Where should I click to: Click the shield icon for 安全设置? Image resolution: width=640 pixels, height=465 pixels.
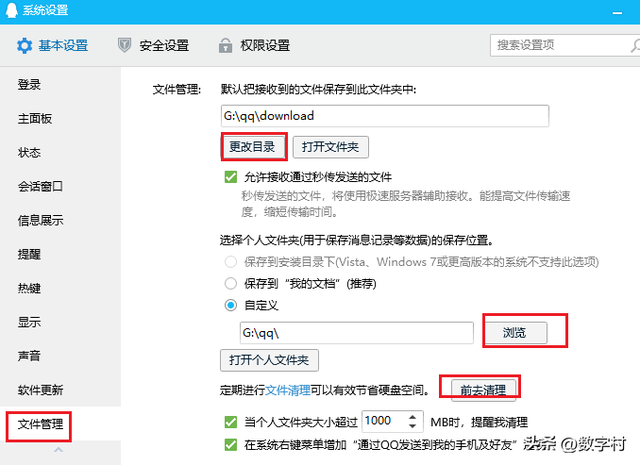(124, 45)
